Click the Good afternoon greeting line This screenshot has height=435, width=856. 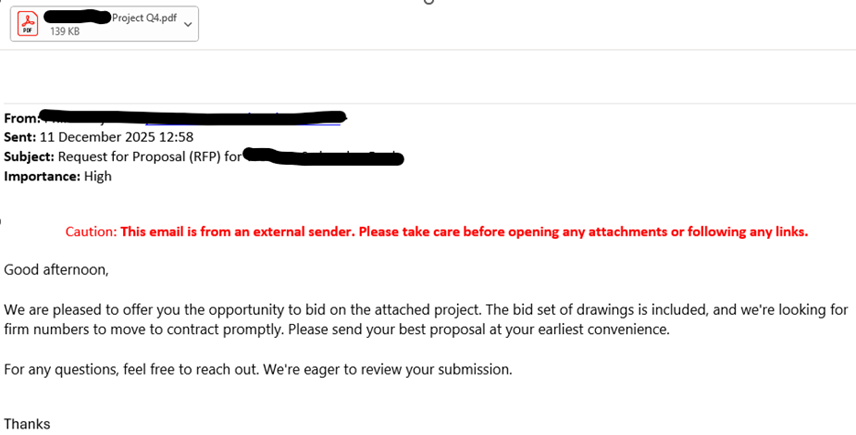[x=56, y=269]
